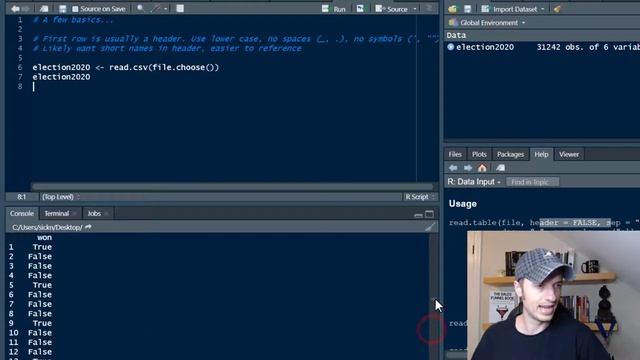
Task: Expand election2020 data object details
Action: tap(451, 47)
